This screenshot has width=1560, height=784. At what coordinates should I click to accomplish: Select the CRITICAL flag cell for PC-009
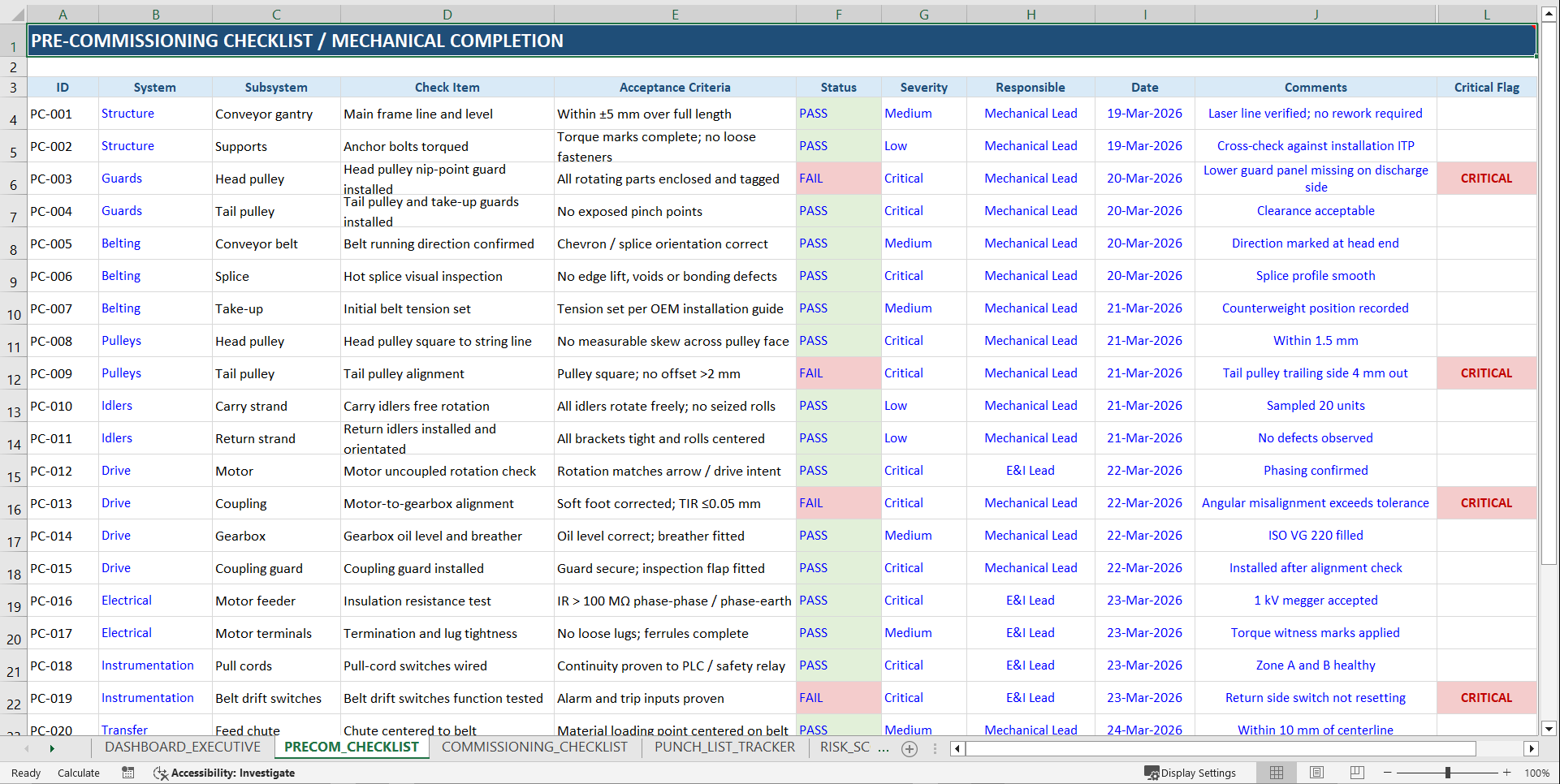click(1486, 373)
